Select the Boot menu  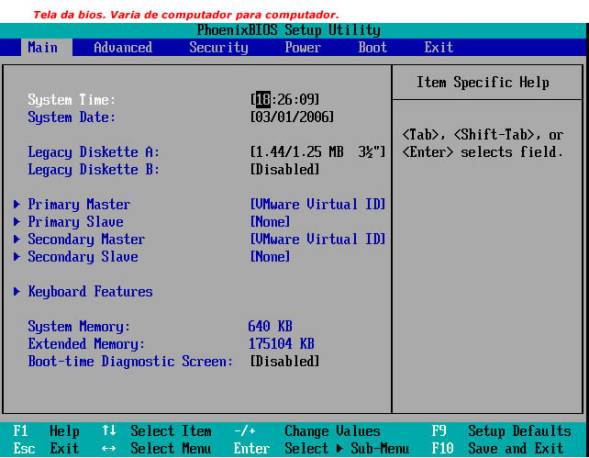point(372,48)
